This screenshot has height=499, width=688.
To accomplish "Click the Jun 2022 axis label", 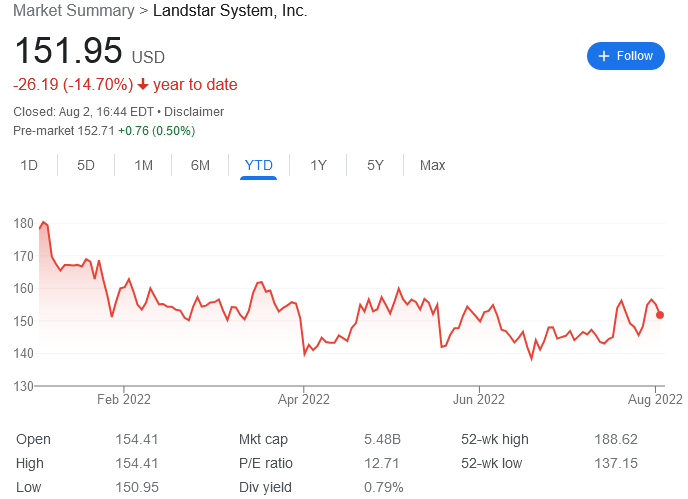I will click(479, 399).
